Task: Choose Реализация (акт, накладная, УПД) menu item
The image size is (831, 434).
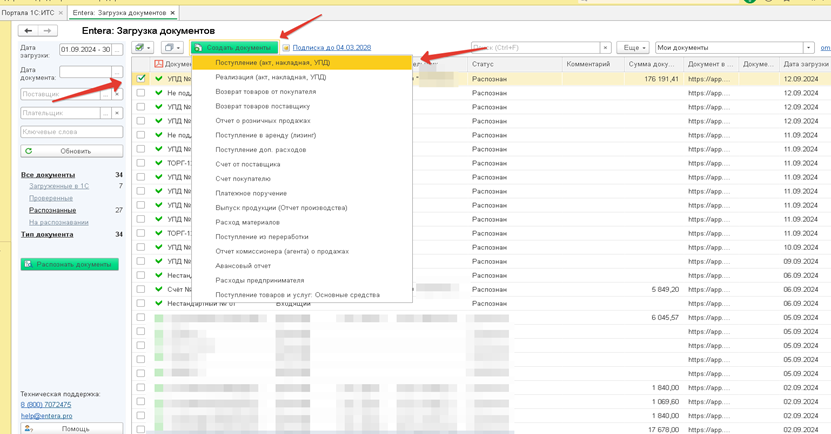Action: pyautogui.click(x=302, y=77)
